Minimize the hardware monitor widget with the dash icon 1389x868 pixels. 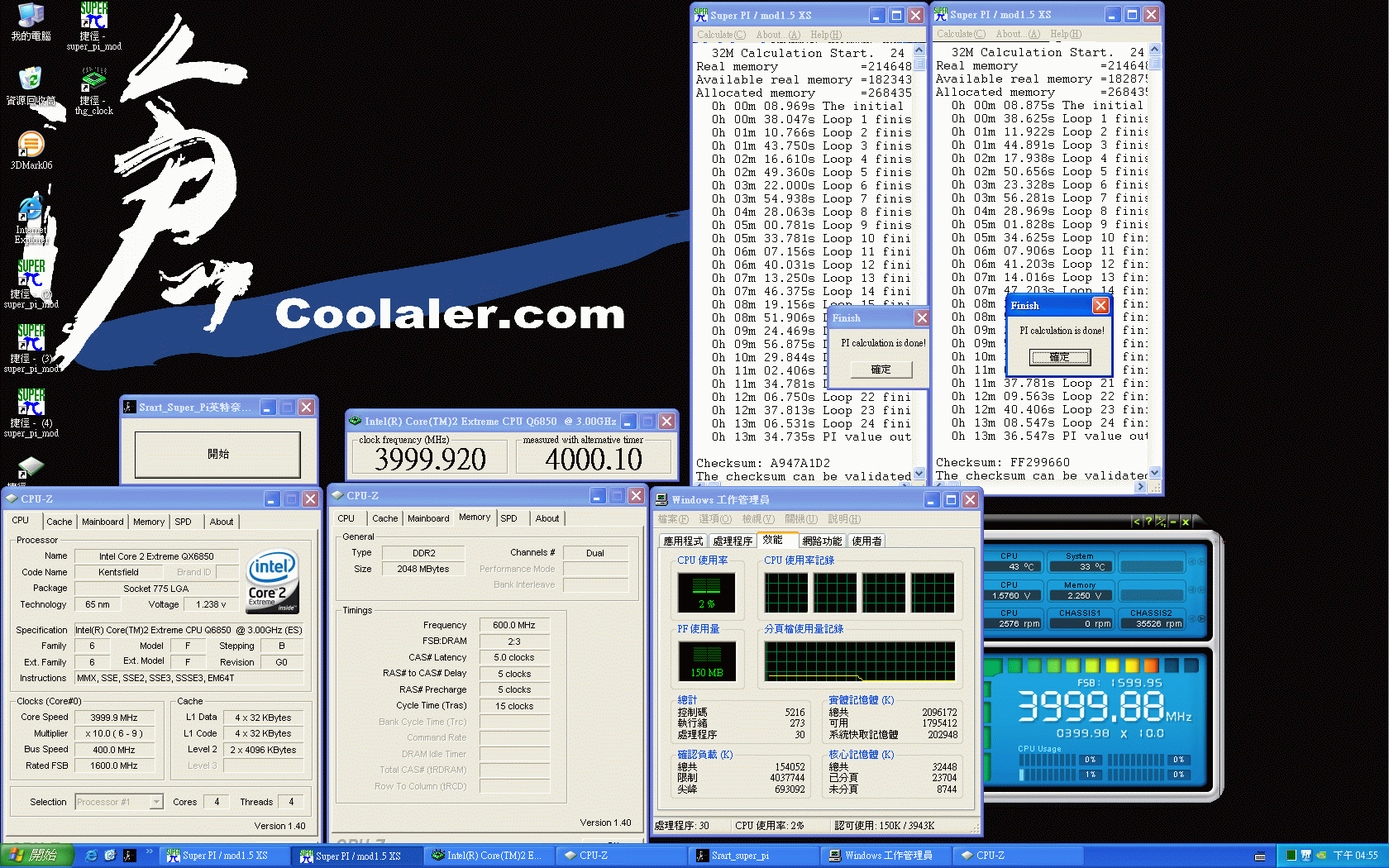coord(1172,522)
